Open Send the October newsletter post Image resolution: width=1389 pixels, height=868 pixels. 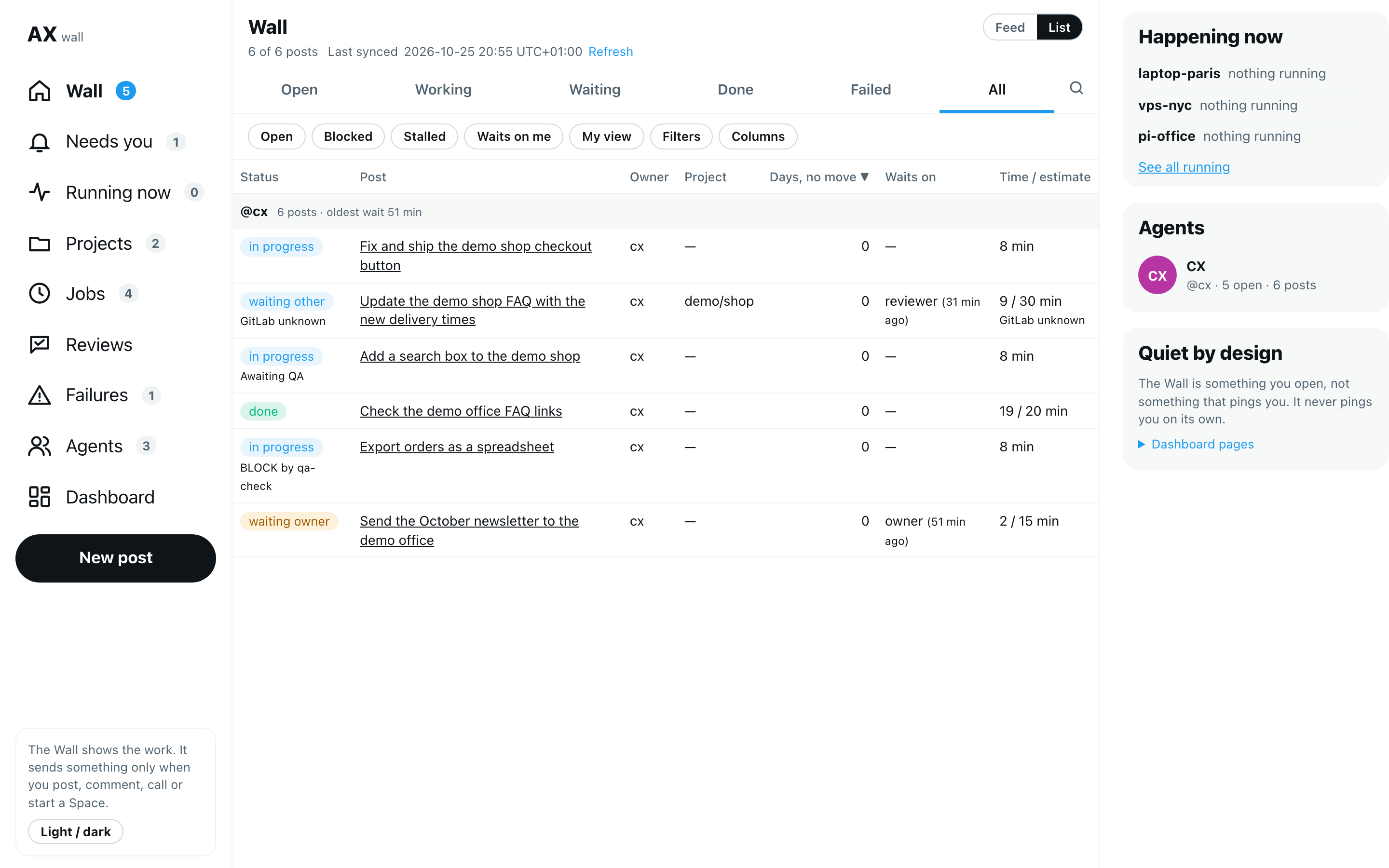coord(469,530)
